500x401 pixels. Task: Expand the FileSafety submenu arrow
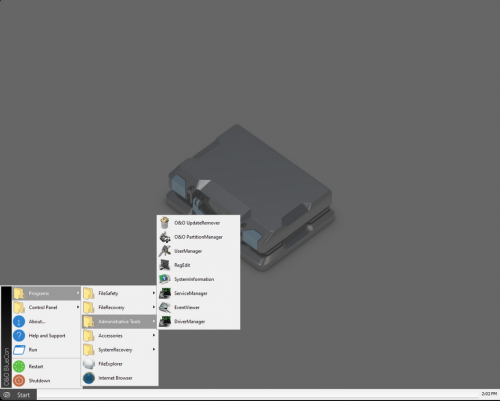click(x=154, y=293)
